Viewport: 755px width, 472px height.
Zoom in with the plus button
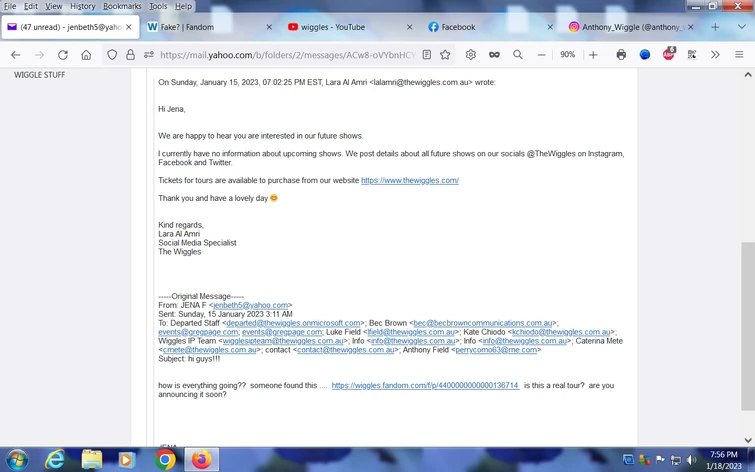(x=593, y=55)
